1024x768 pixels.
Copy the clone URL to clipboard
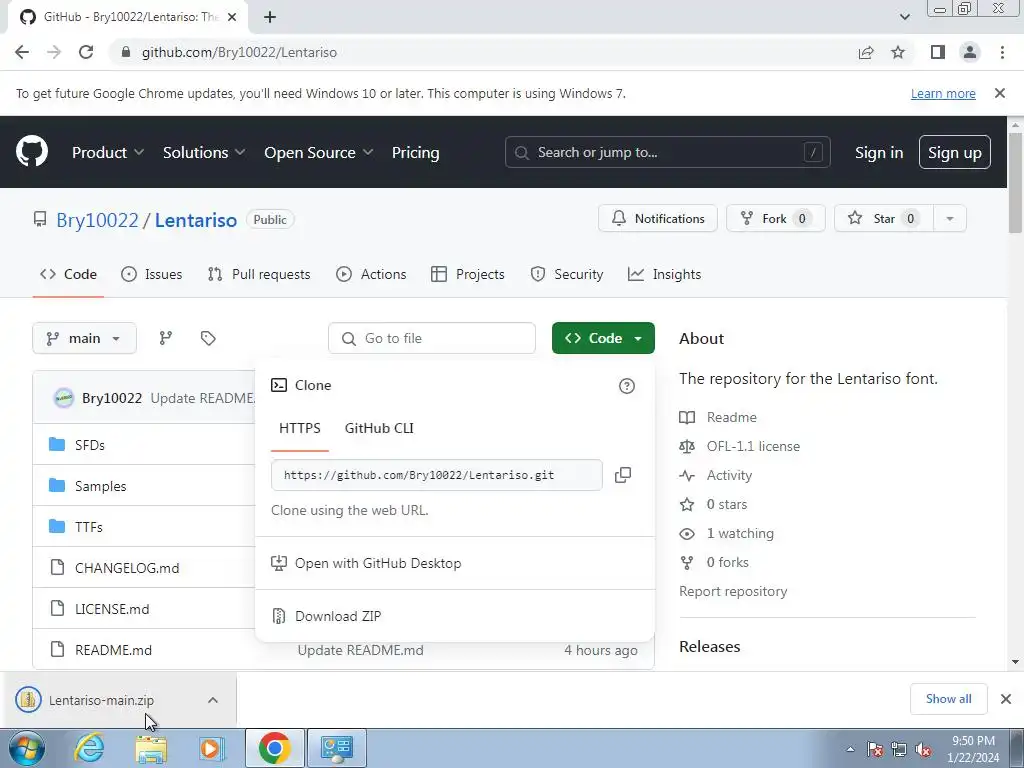(x=623, y=475)
